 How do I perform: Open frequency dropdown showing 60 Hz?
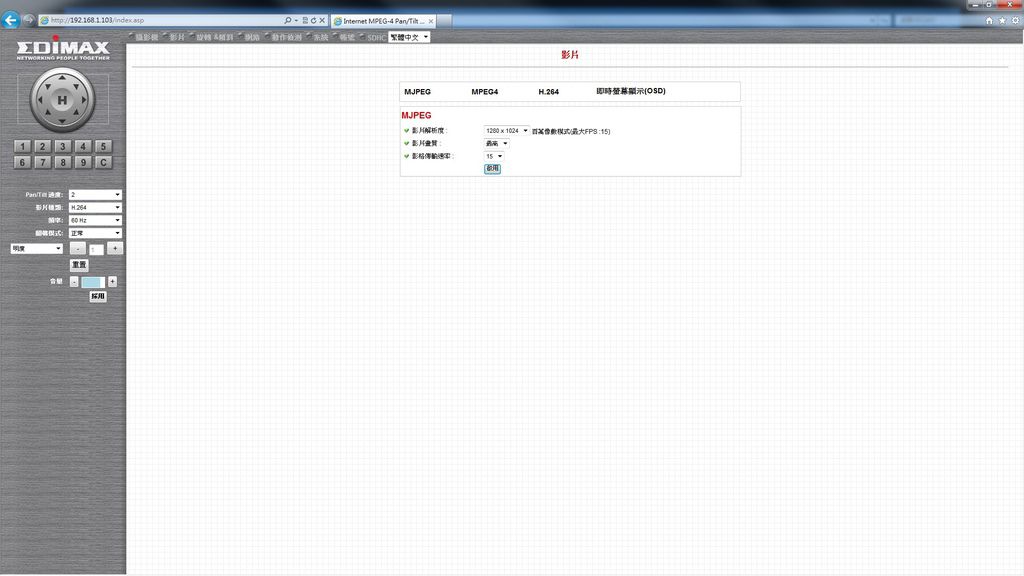pyautogui.click(x=95, y=220)
